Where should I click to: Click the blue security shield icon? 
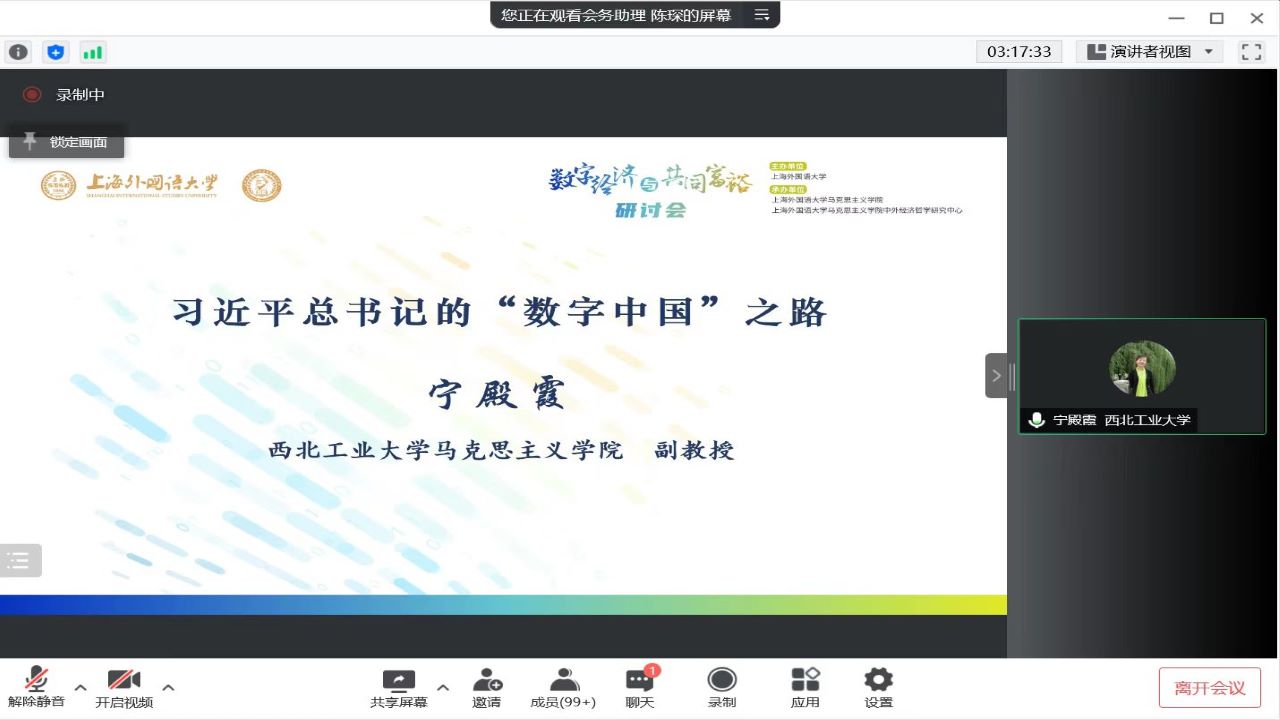(x=55, y=52)
